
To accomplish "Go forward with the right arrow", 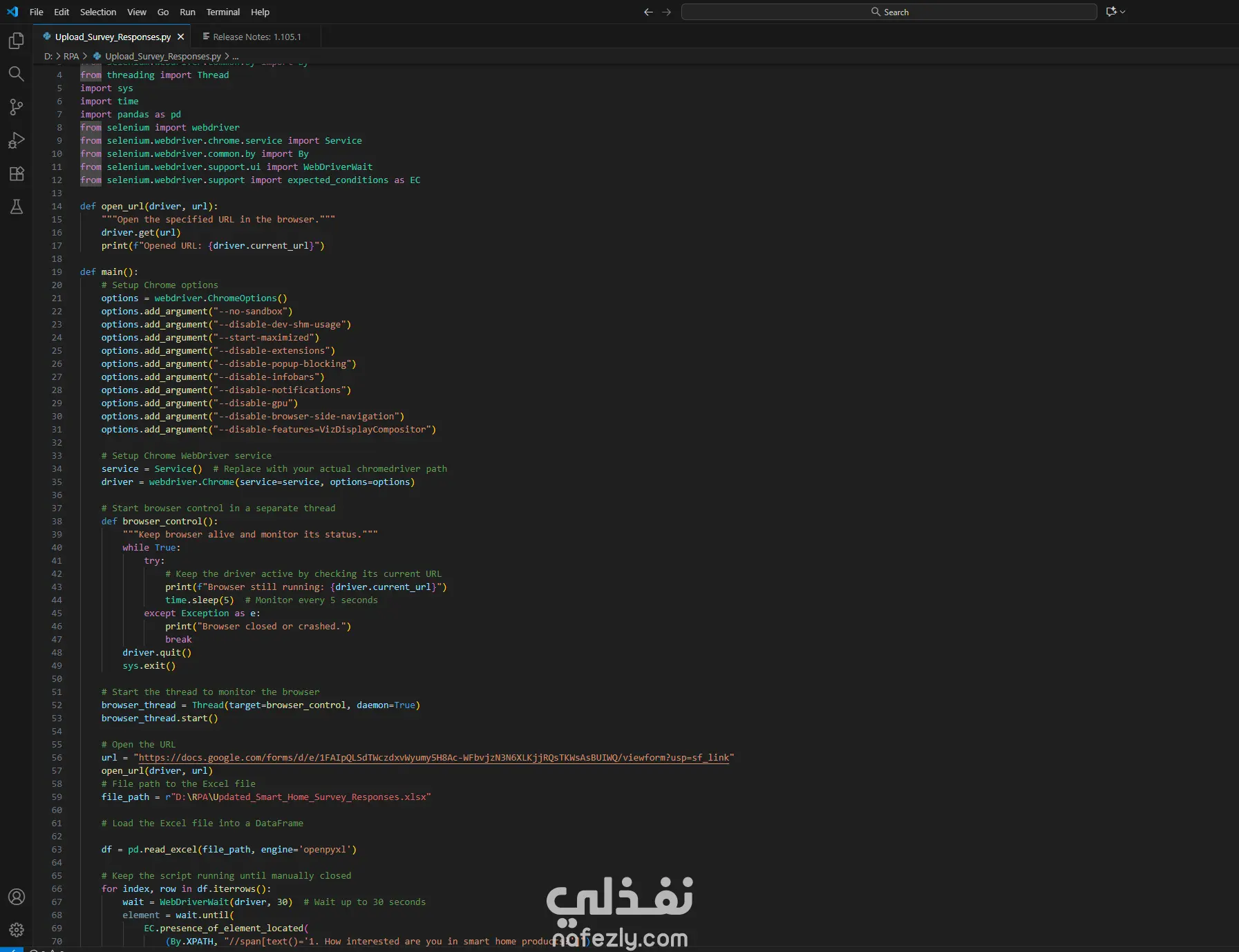I will pyautogui.click(x=667, y=12).
